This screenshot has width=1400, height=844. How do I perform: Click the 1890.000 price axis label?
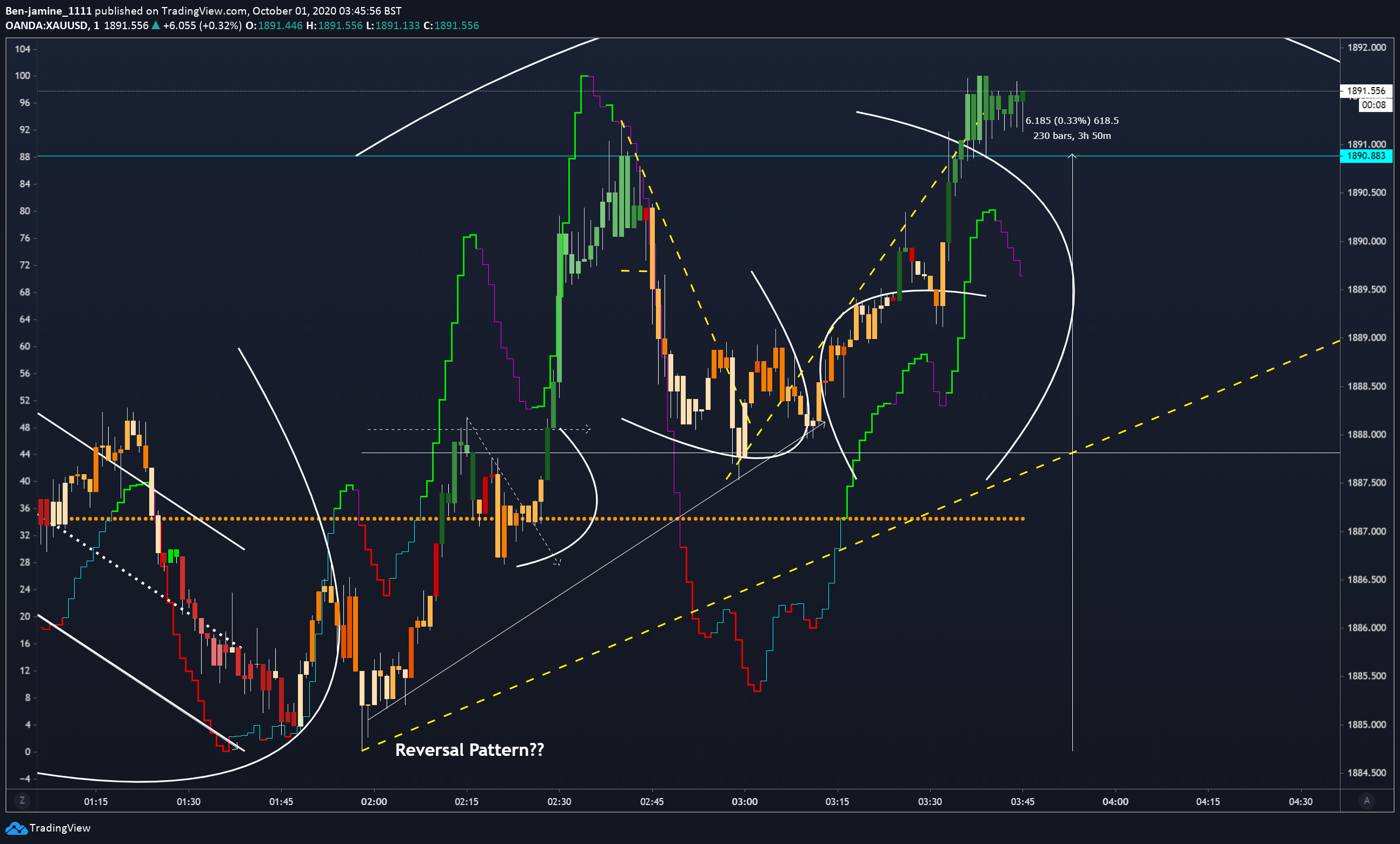coord(1366,241)
